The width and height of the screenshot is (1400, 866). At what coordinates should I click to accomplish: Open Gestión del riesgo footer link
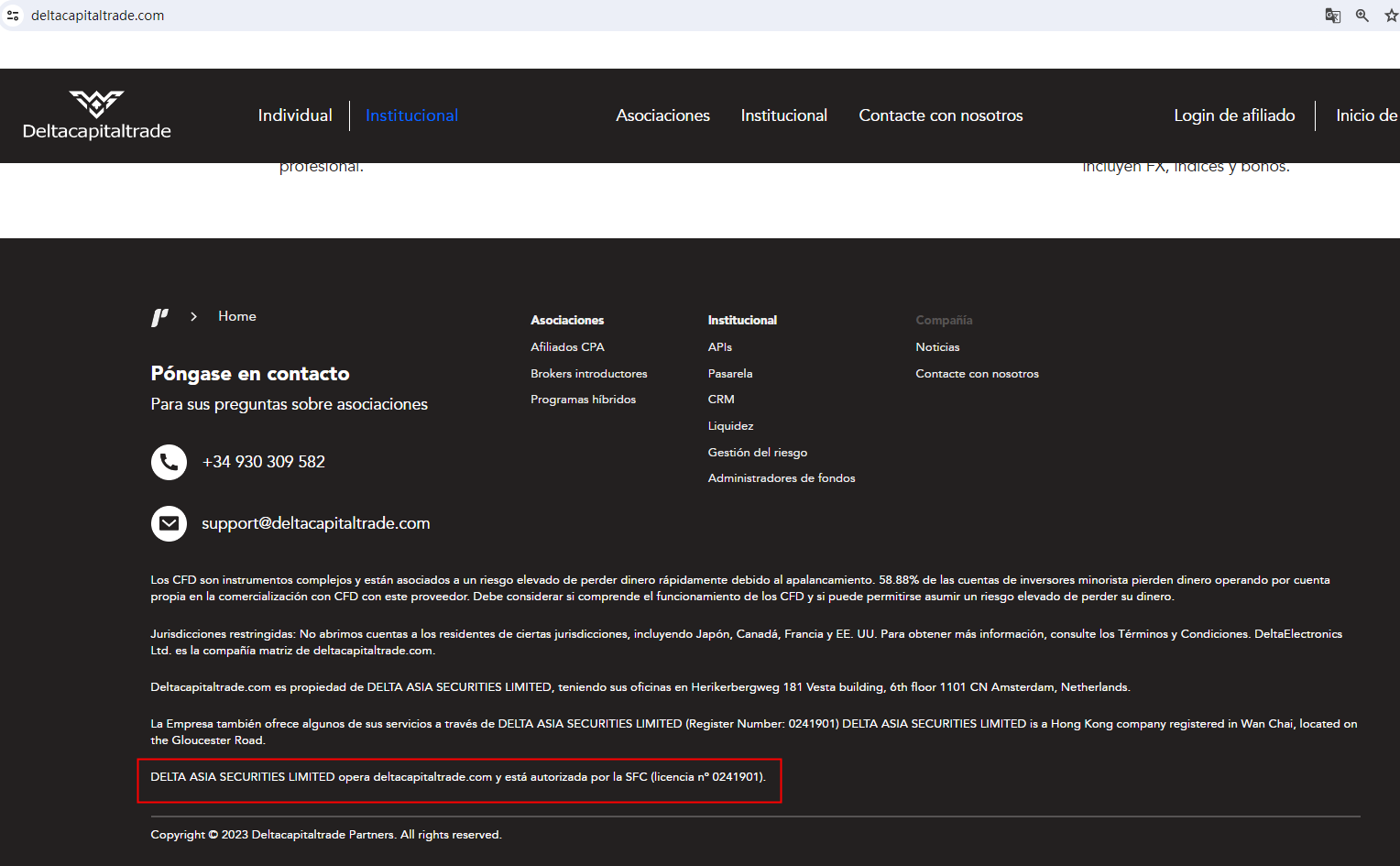coord(757,453)
